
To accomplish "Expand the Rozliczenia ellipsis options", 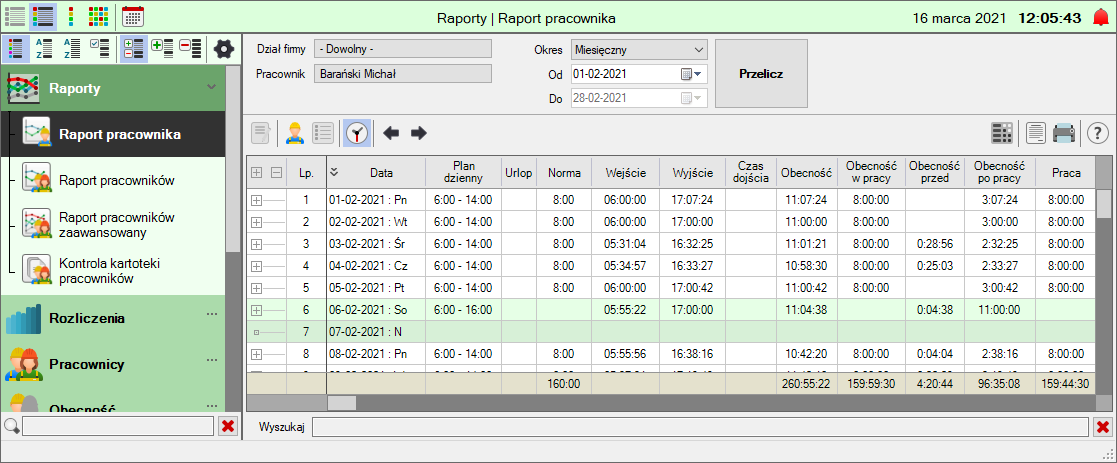I will 212,314.
